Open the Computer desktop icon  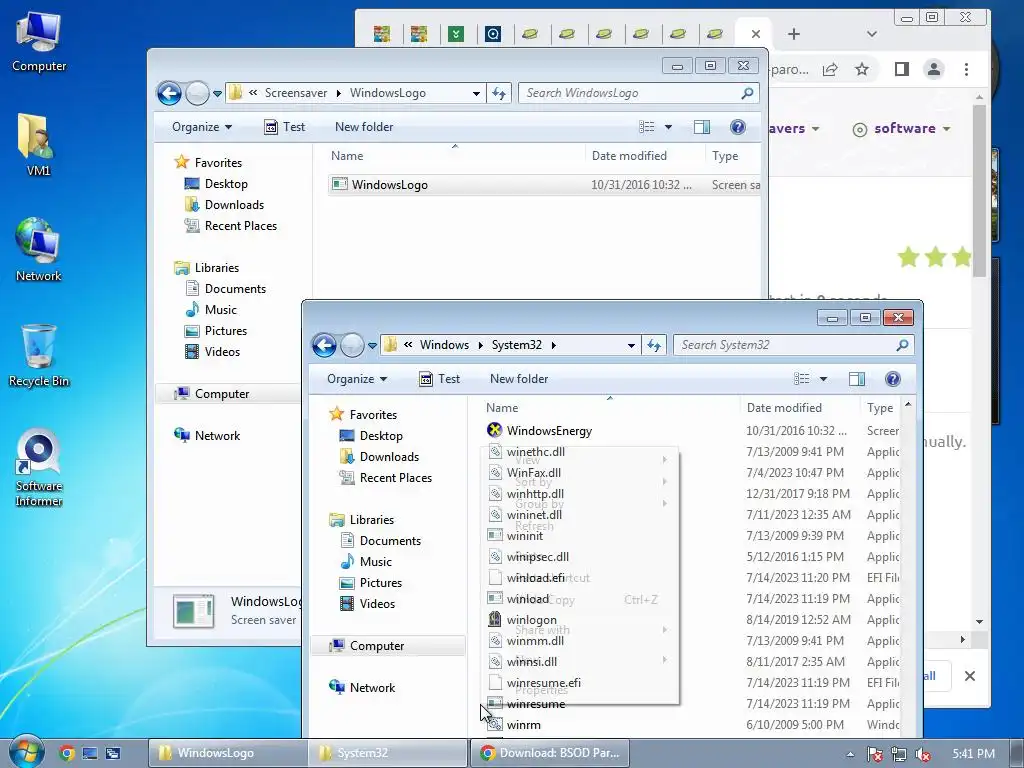(39, 40)
